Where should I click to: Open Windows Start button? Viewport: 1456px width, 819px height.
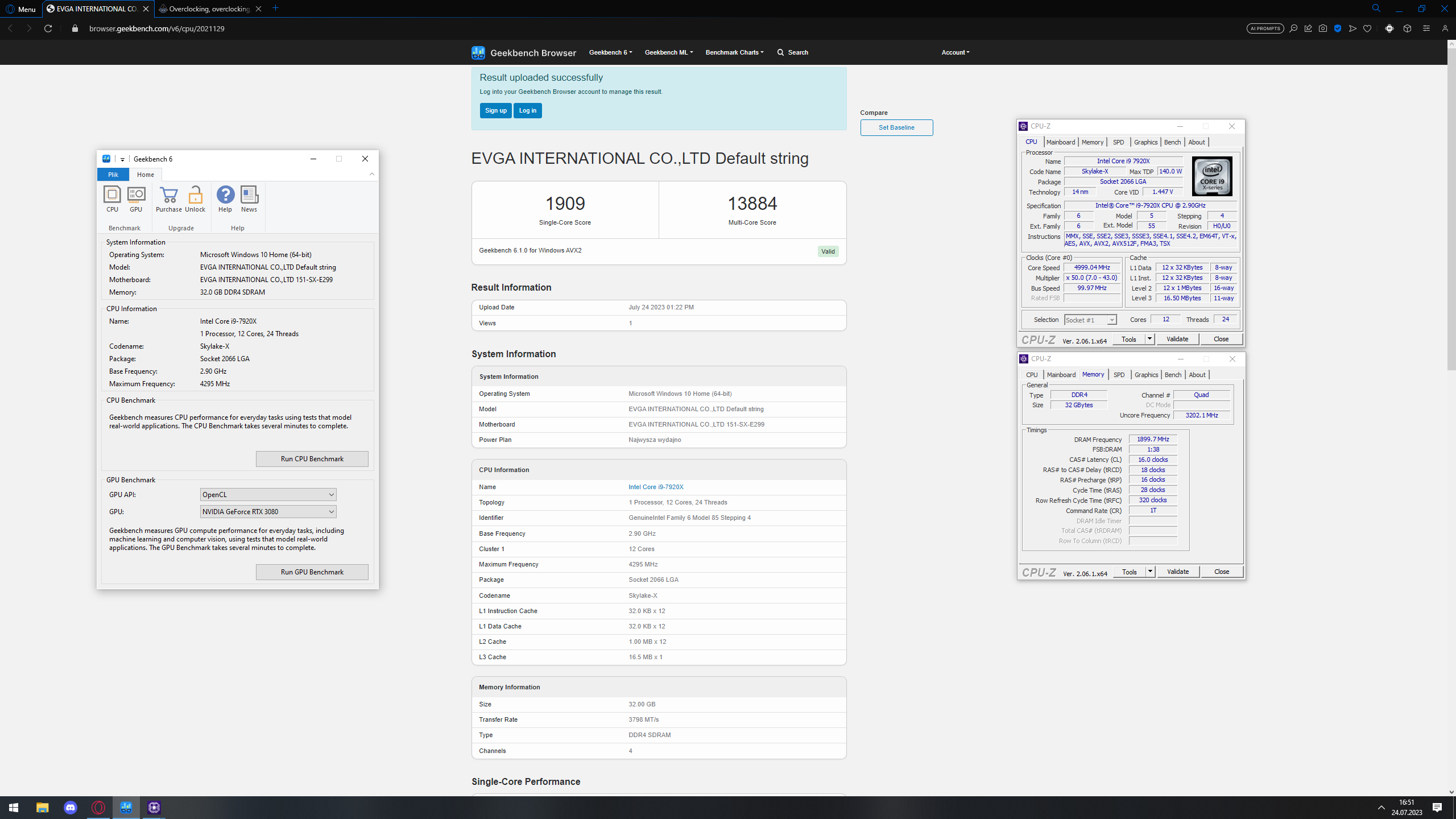(14, 808)
